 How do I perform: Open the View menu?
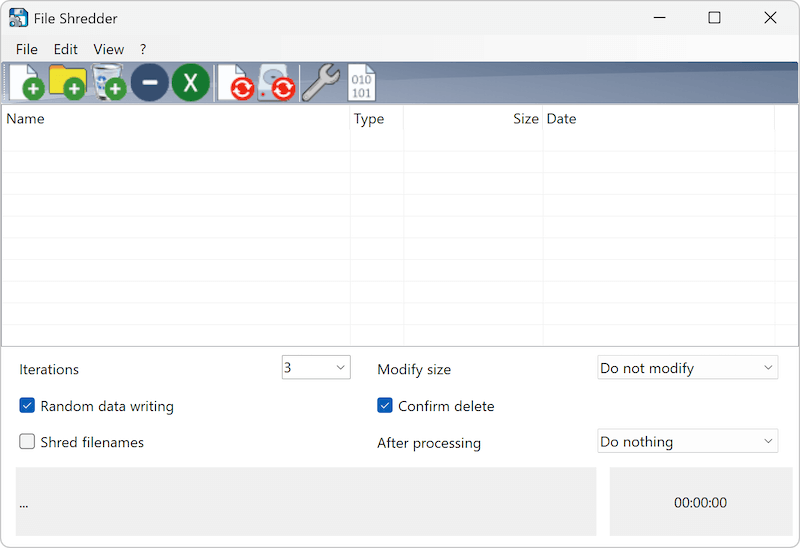click(x=109, y=49)
